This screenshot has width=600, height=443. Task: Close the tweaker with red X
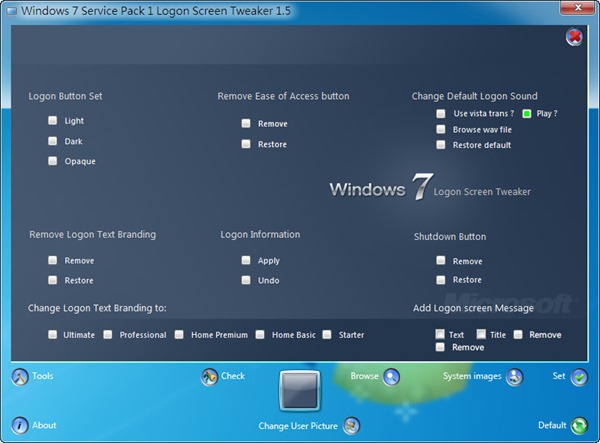click(x=574, y=37)
